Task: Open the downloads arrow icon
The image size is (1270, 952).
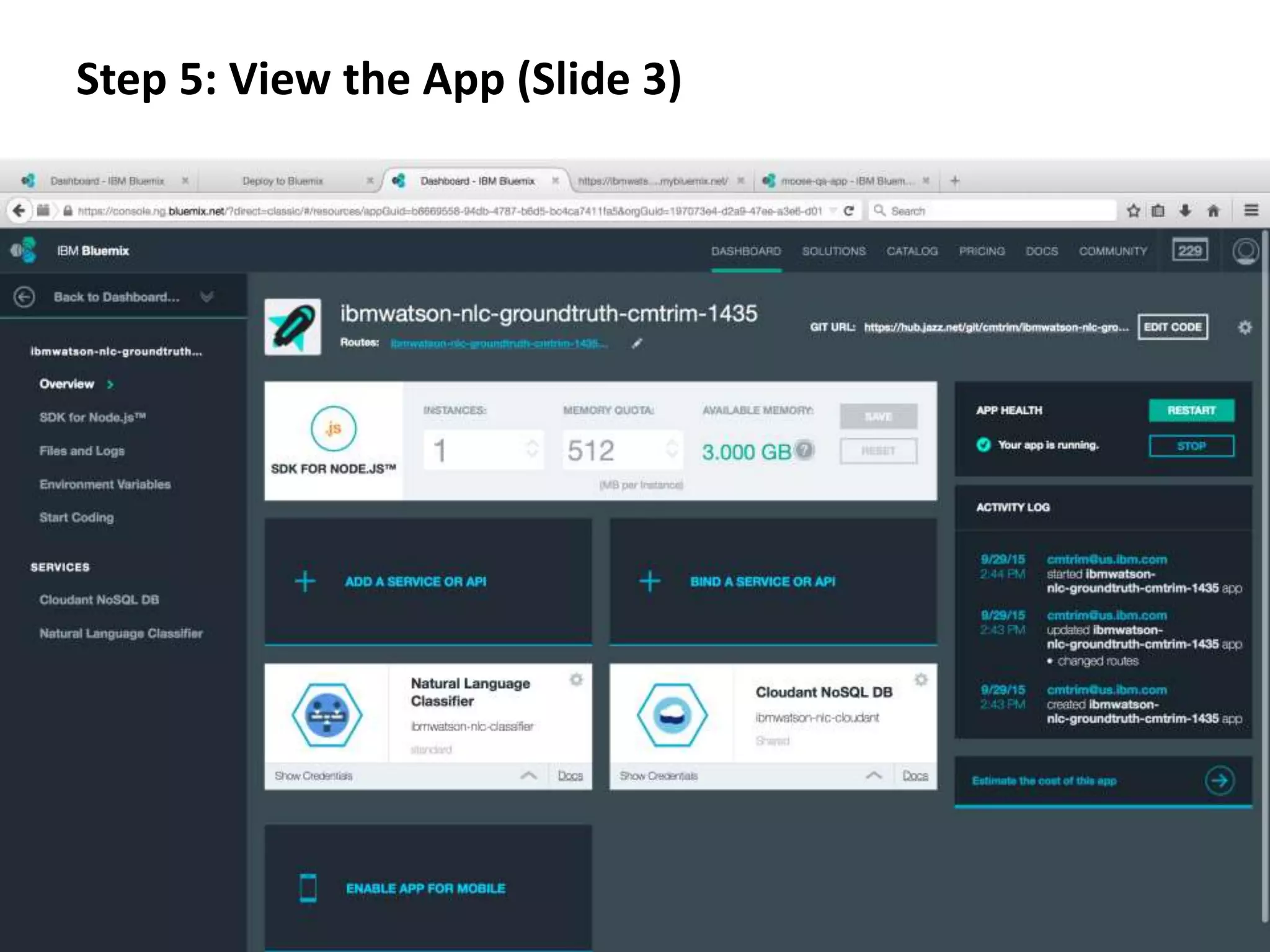Action: tap(1186, 211)
